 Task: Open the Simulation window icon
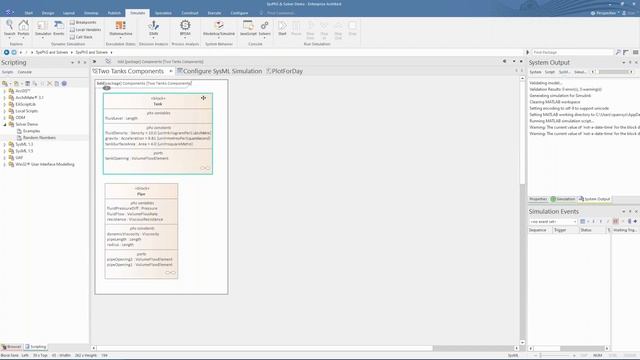pyautogui.click(x=43, y=28)
